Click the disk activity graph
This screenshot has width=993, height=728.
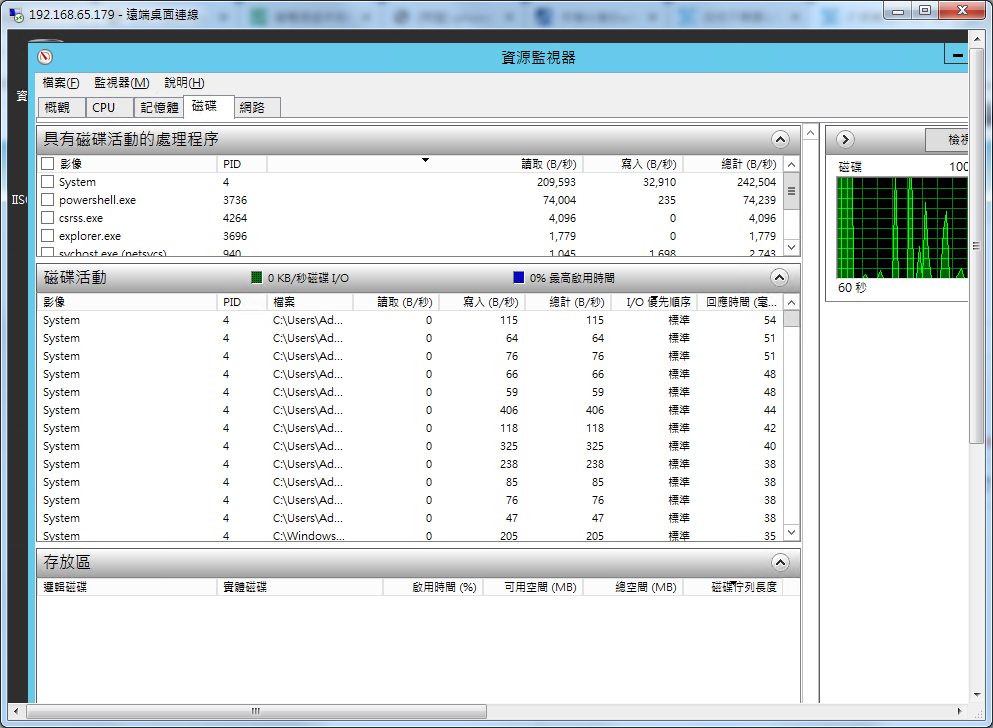(x=902, y=228)
